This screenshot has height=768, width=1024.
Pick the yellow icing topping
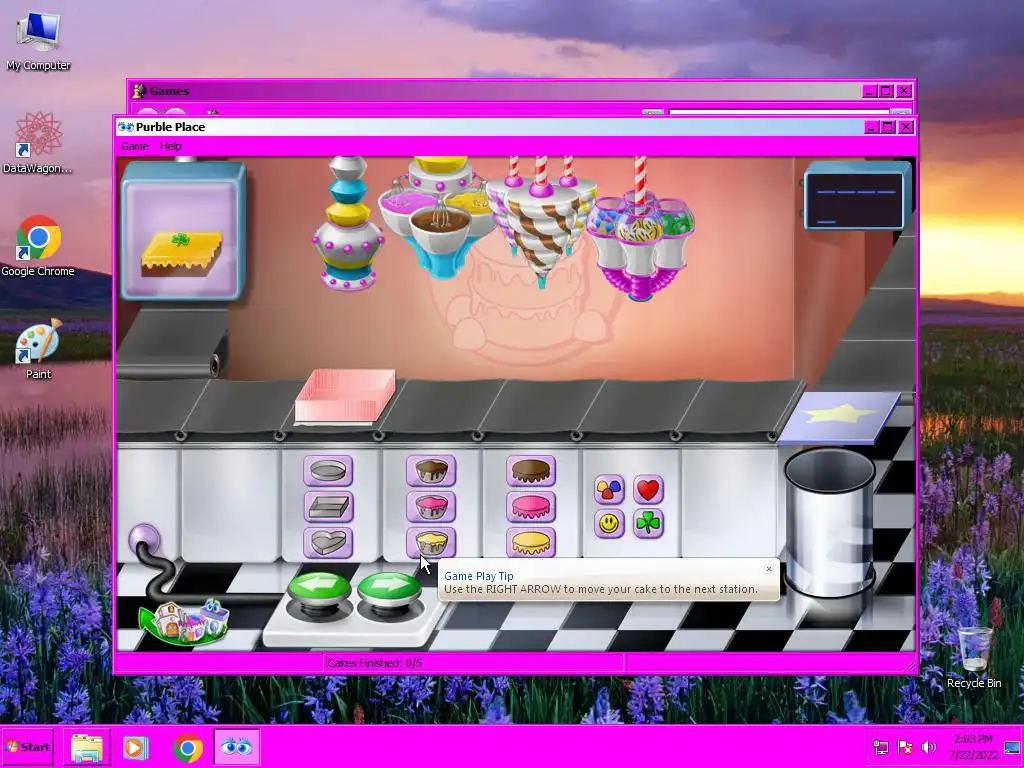[531, 543]
